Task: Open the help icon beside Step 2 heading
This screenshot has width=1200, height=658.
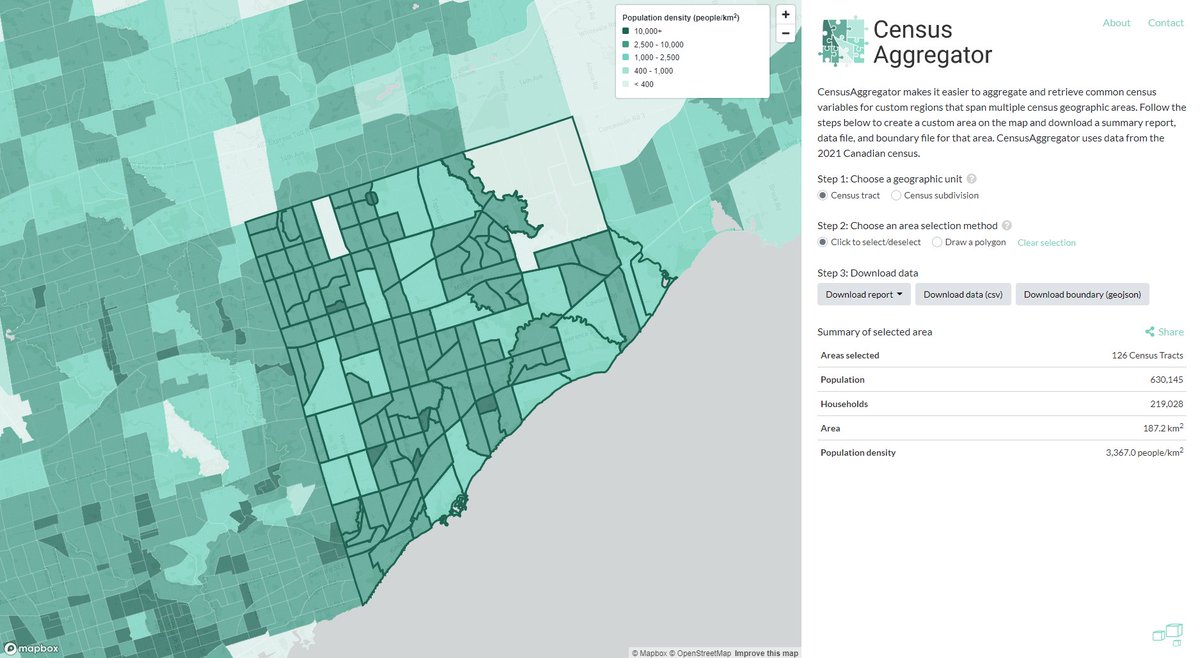Action: point(1006,225)
